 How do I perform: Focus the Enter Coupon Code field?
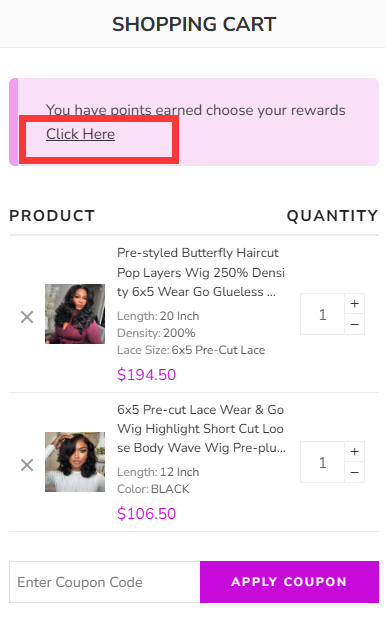(x=105, y=582)
